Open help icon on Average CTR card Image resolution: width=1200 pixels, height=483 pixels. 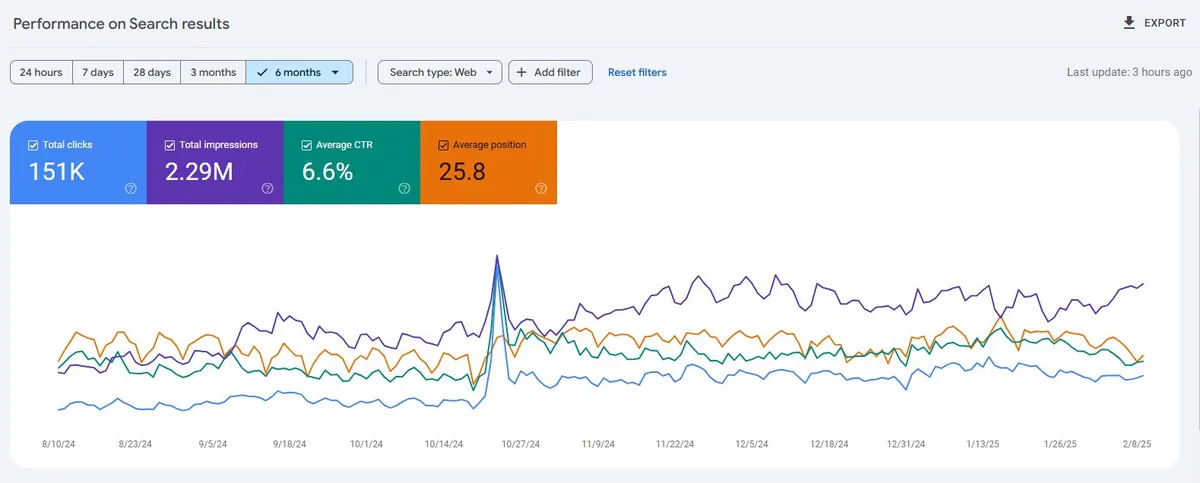click(x=405, y=188)
